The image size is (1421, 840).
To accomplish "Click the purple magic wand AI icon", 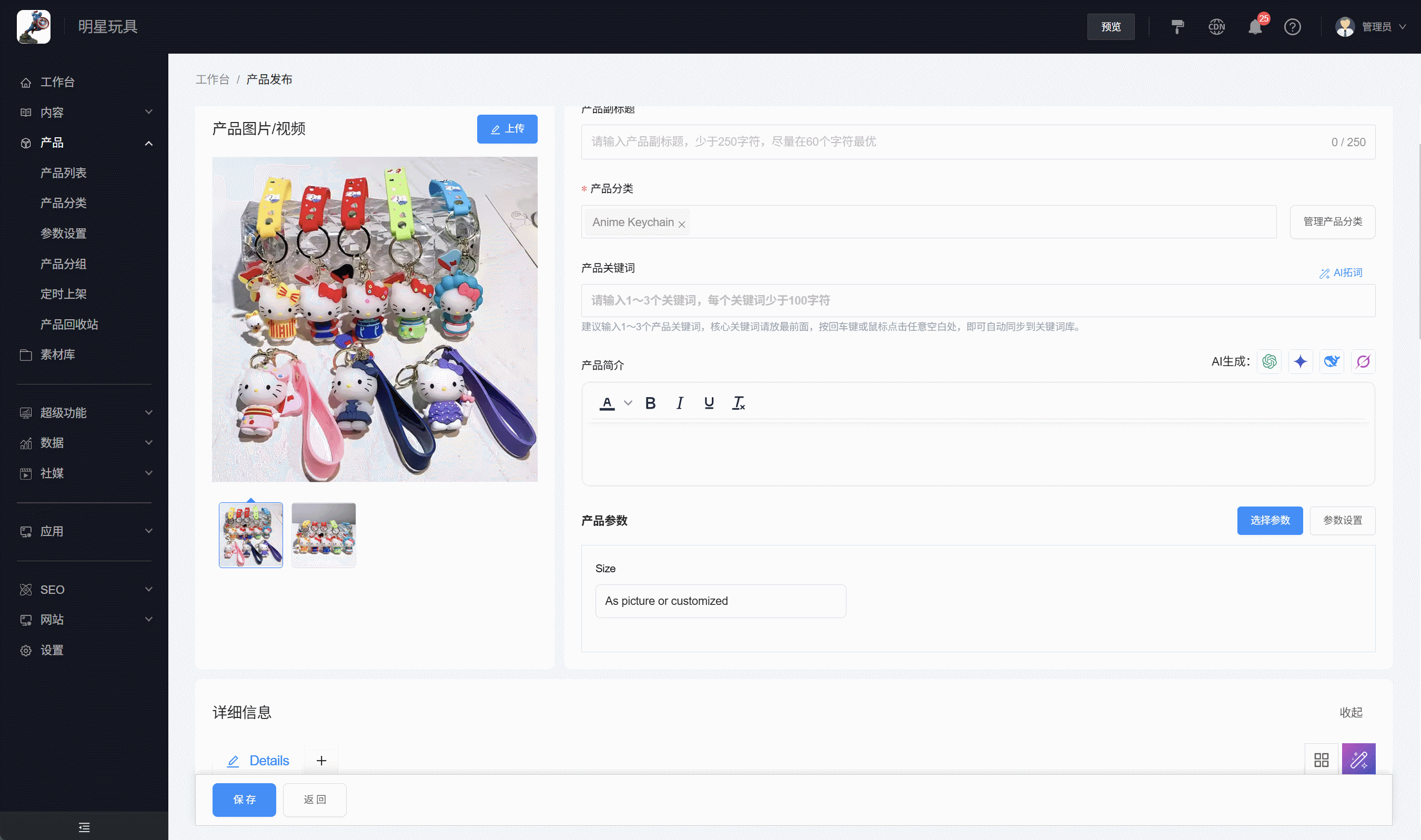I will (1363, 361).
